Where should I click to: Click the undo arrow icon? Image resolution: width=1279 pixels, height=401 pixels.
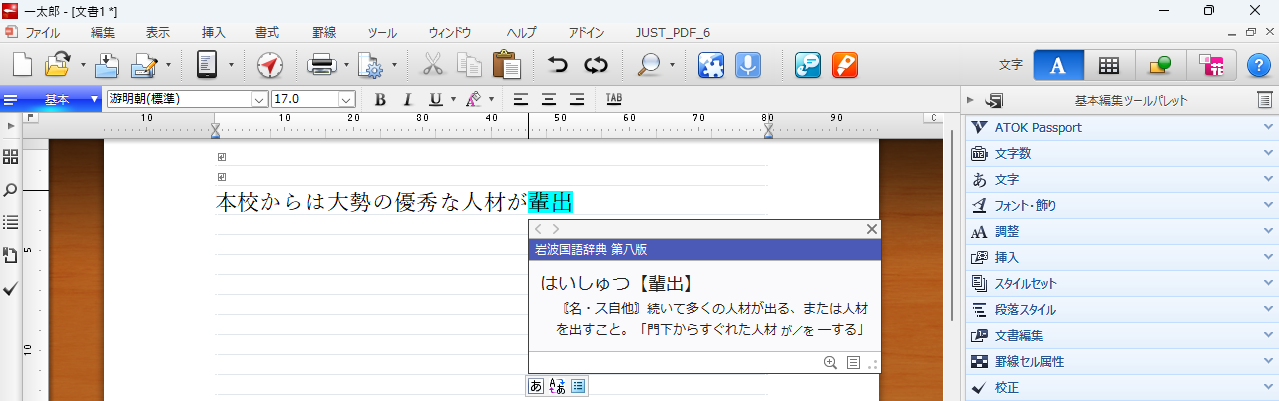coord(557,66)
